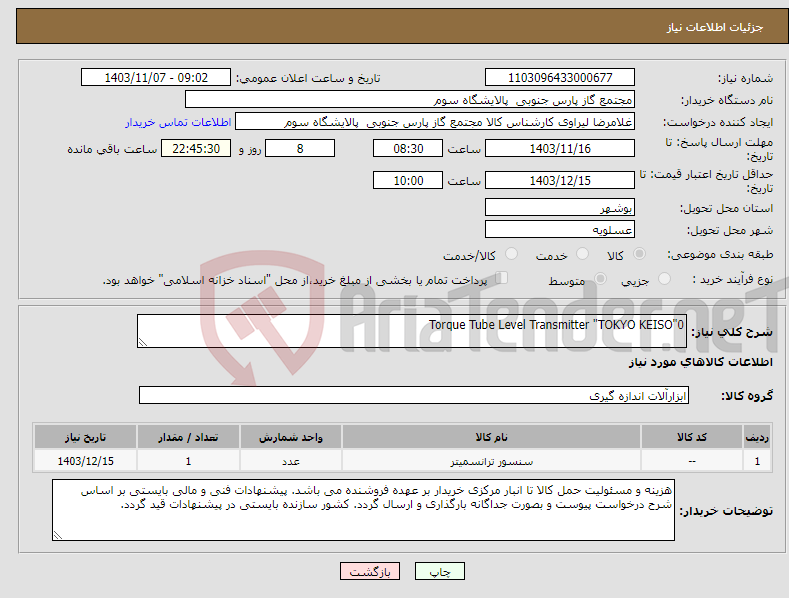789x598 pixels.
Task: Click the resize handle of description box
Action: pos(142,342)
